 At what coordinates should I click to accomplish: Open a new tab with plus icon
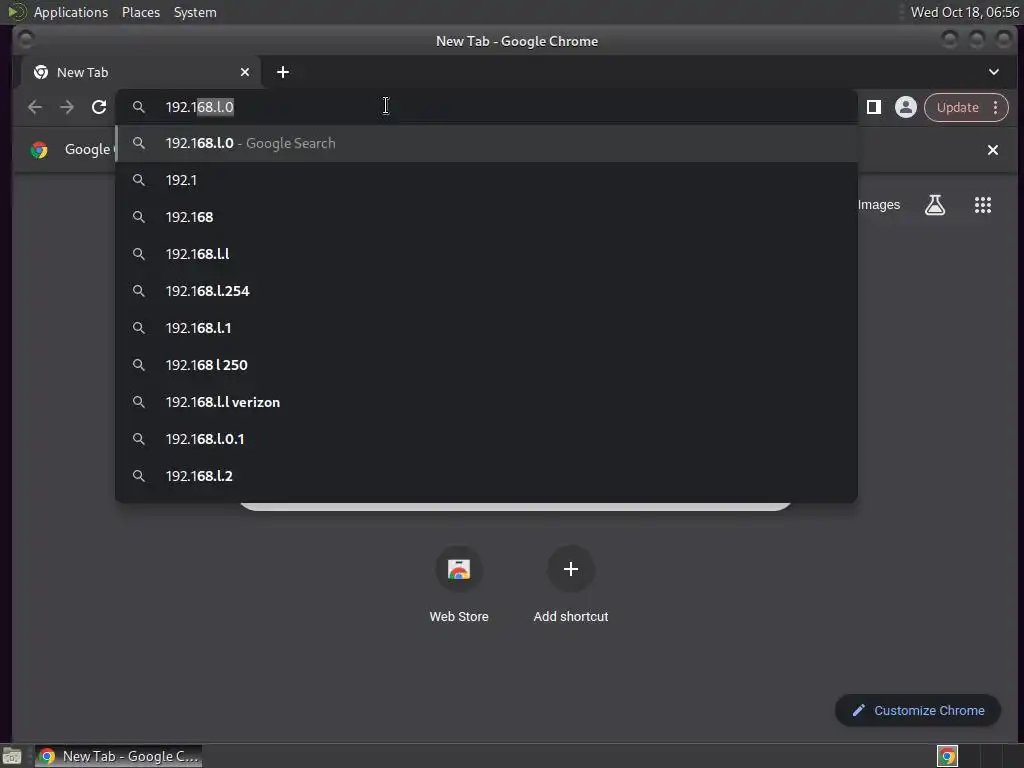point(283,72)
